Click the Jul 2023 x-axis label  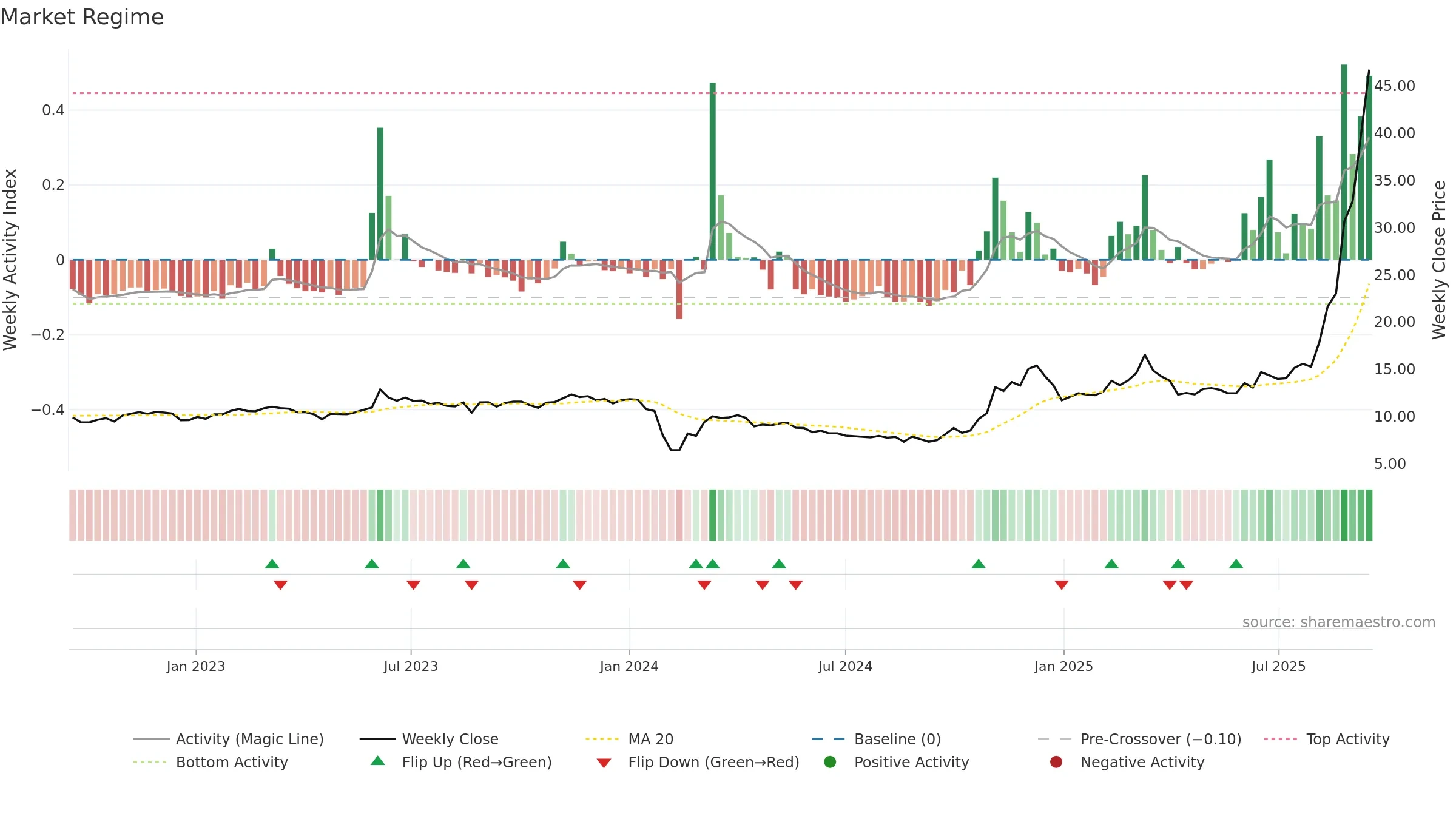[x=411, y=667]
